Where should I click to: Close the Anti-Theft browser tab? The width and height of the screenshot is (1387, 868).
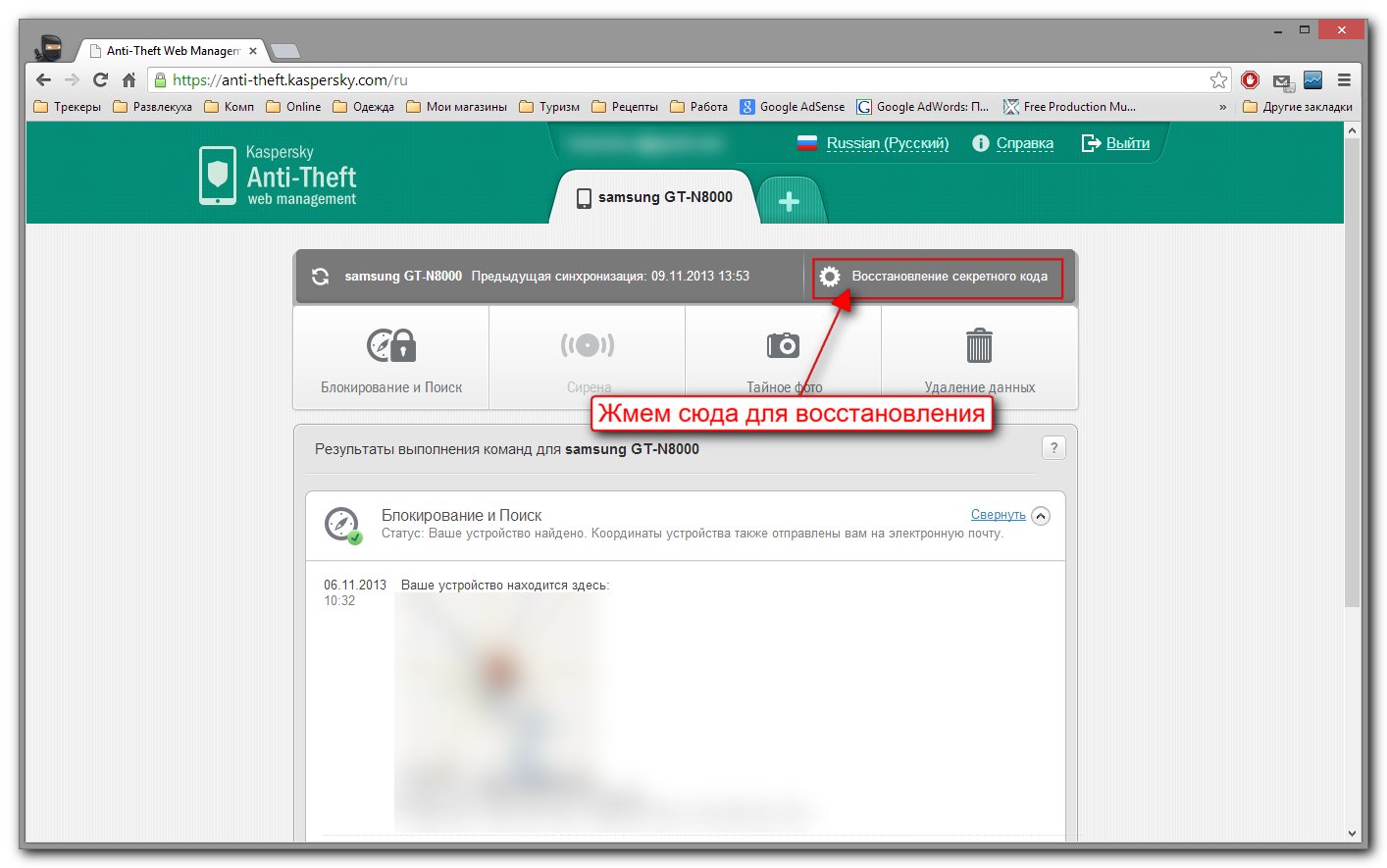pyautogui.click(x=253, y=51)
